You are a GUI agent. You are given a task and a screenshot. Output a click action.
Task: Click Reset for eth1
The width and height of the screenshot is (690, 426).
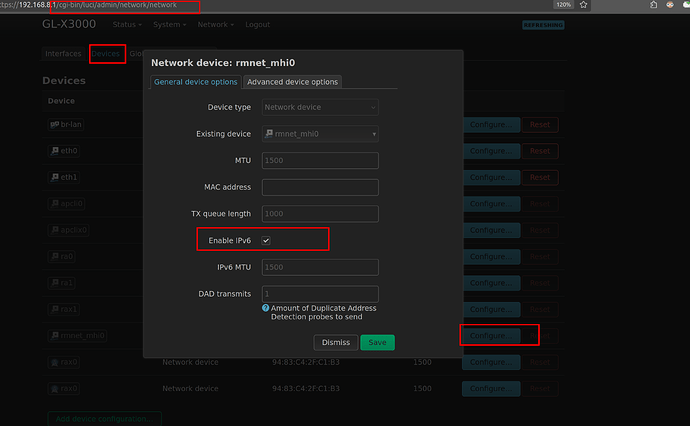coord(540,177)
